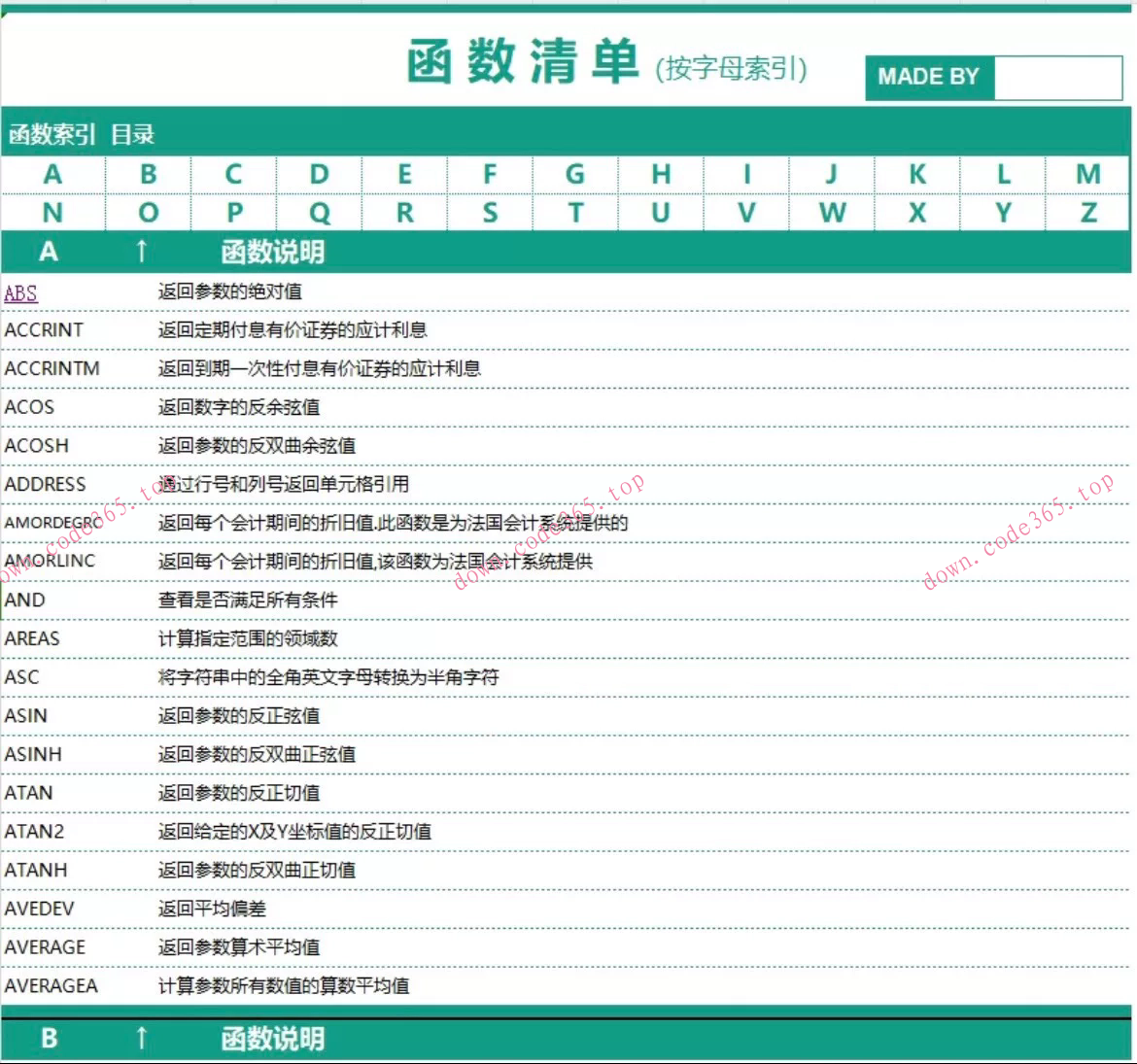The image size is (1137, 1064).
Task: Click the AVERAGEA function cell
Action: click(52, 986)
